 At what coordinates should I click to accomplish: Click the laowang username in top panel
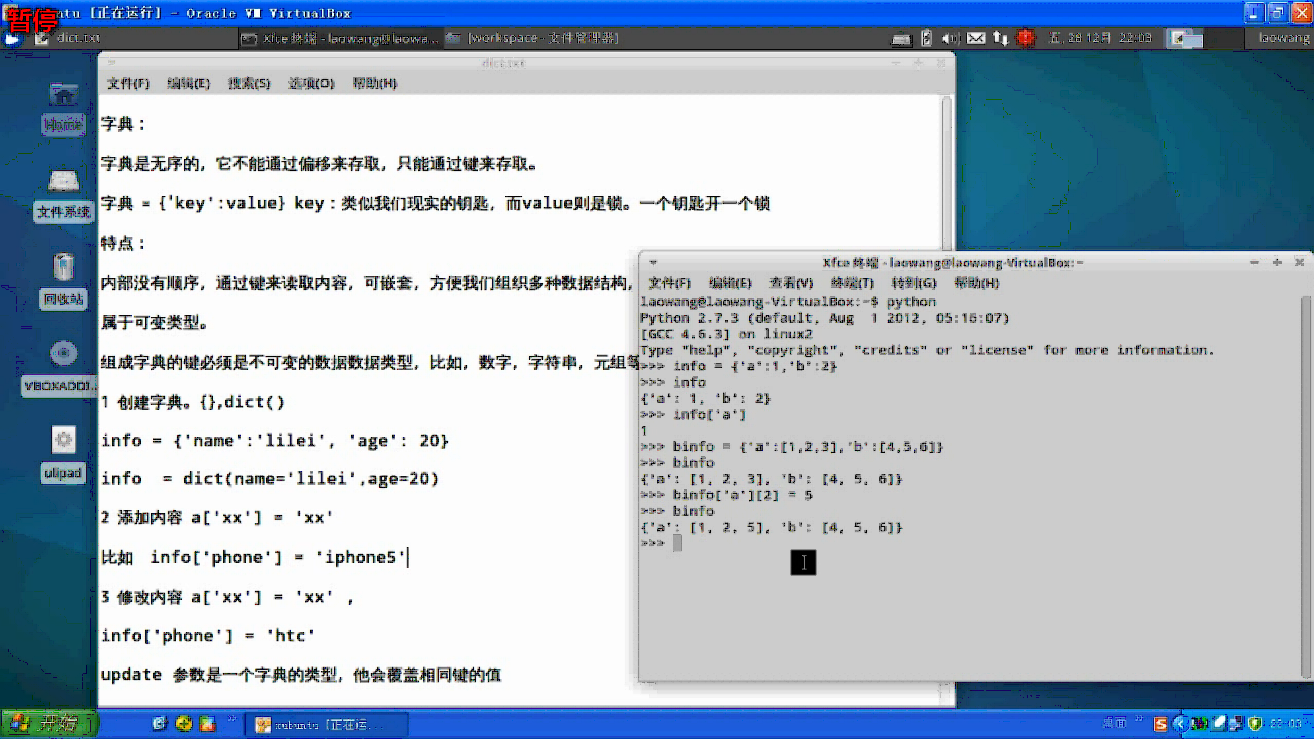(x=1282, y=37)
